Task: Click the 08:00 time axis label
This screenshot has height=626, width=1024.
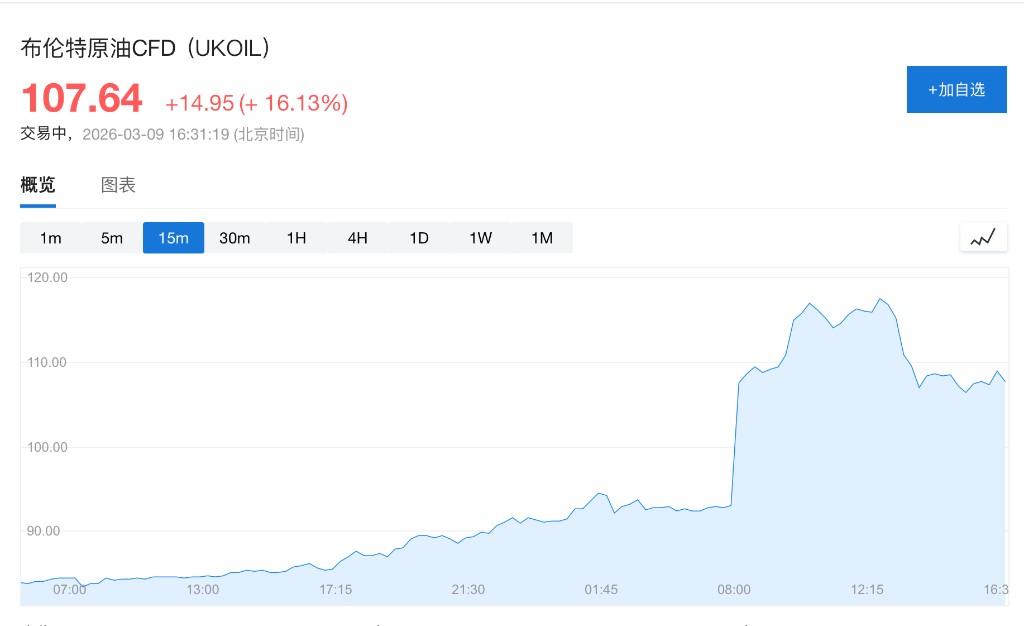Action: pos(734,590)
